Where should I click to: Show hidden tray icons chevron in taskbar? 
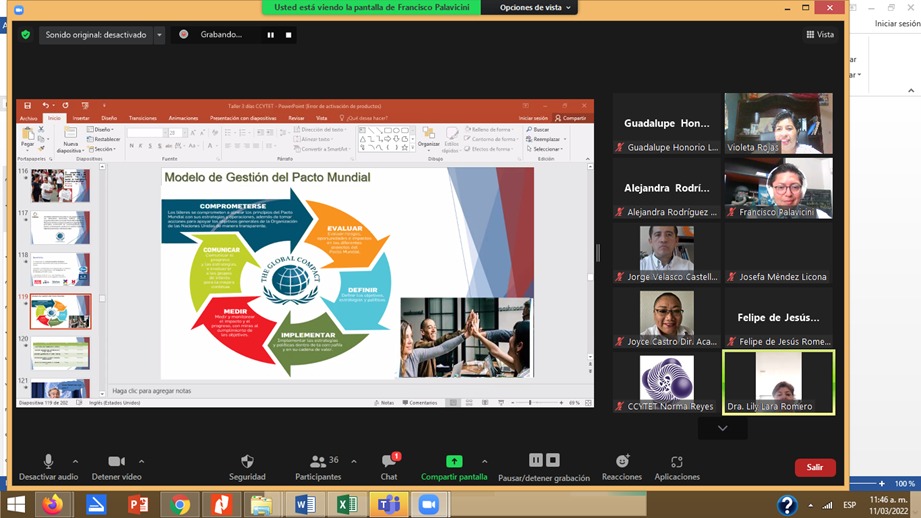[x=811, y=505]
